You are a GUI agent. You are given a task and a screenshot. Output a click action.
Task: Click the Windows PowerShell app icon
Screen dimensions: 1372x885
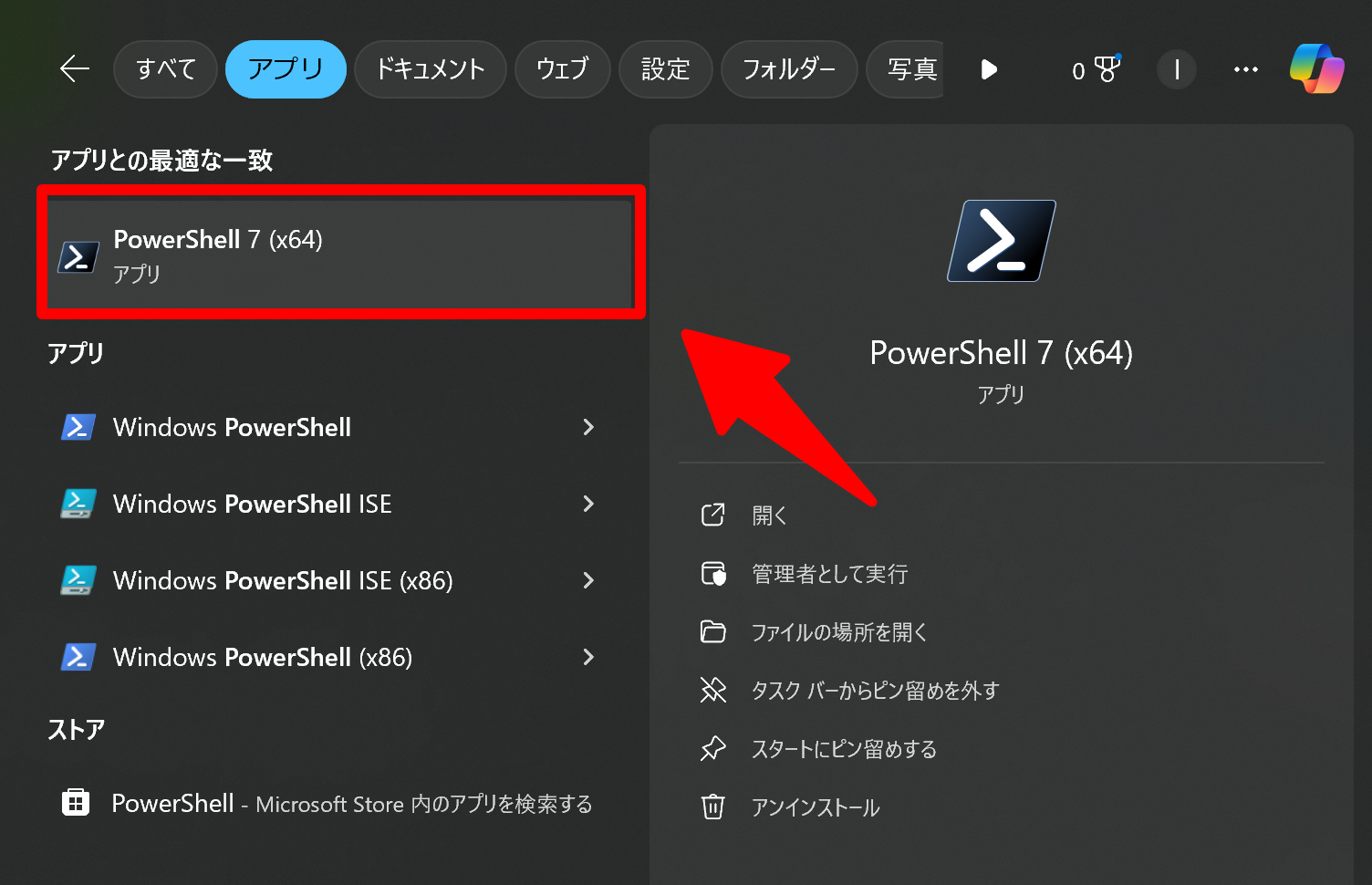pos(78,427)
